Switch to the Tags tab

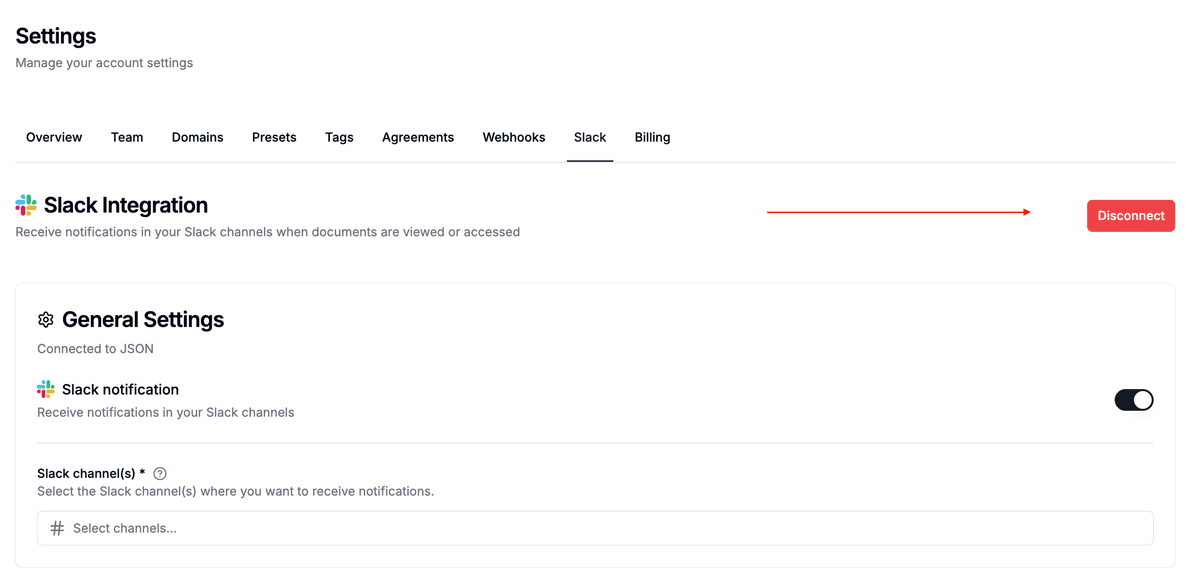[x=339, y=137]
